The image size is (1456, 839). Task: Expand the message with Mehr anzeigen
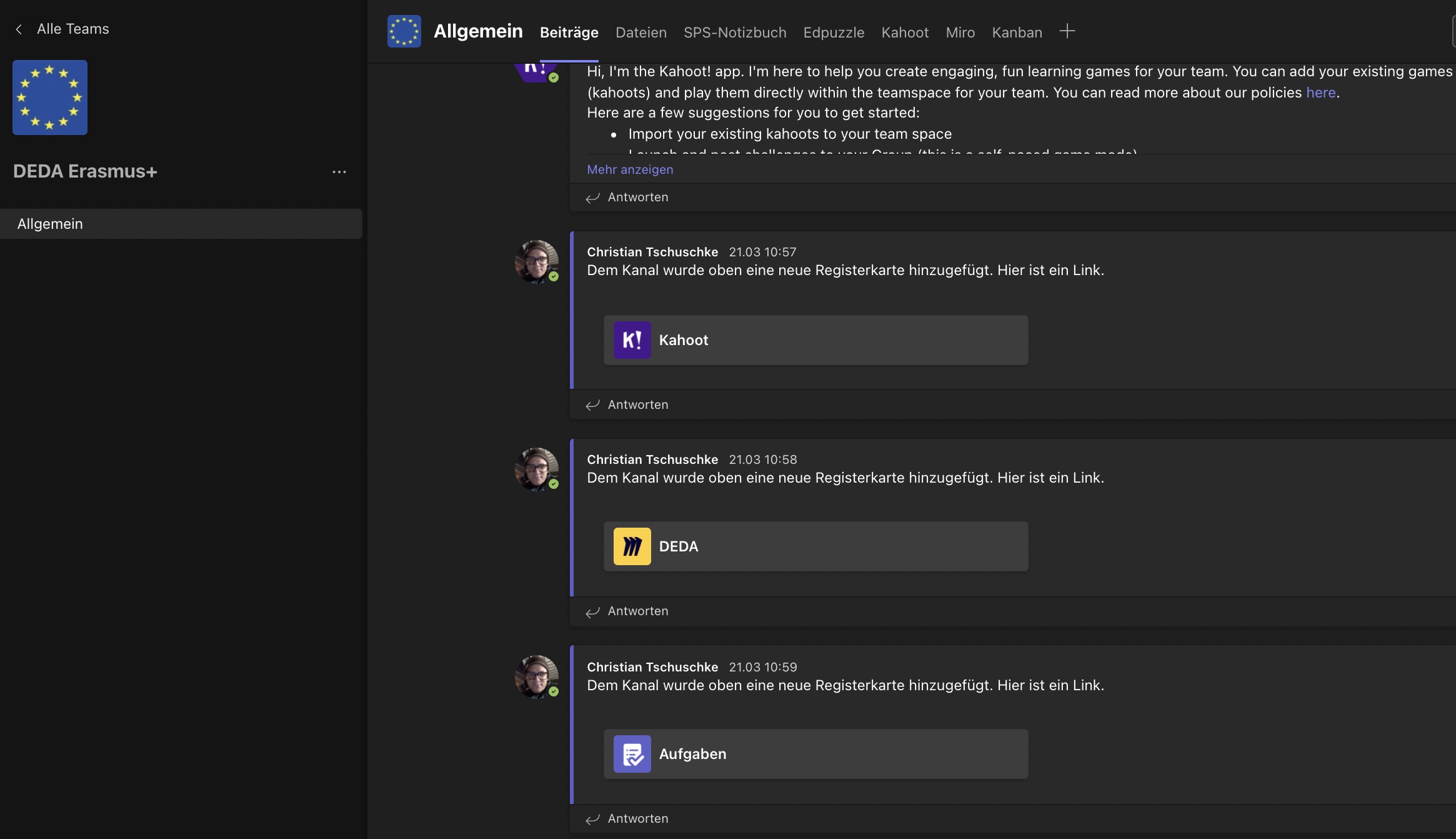click(629, 169)
